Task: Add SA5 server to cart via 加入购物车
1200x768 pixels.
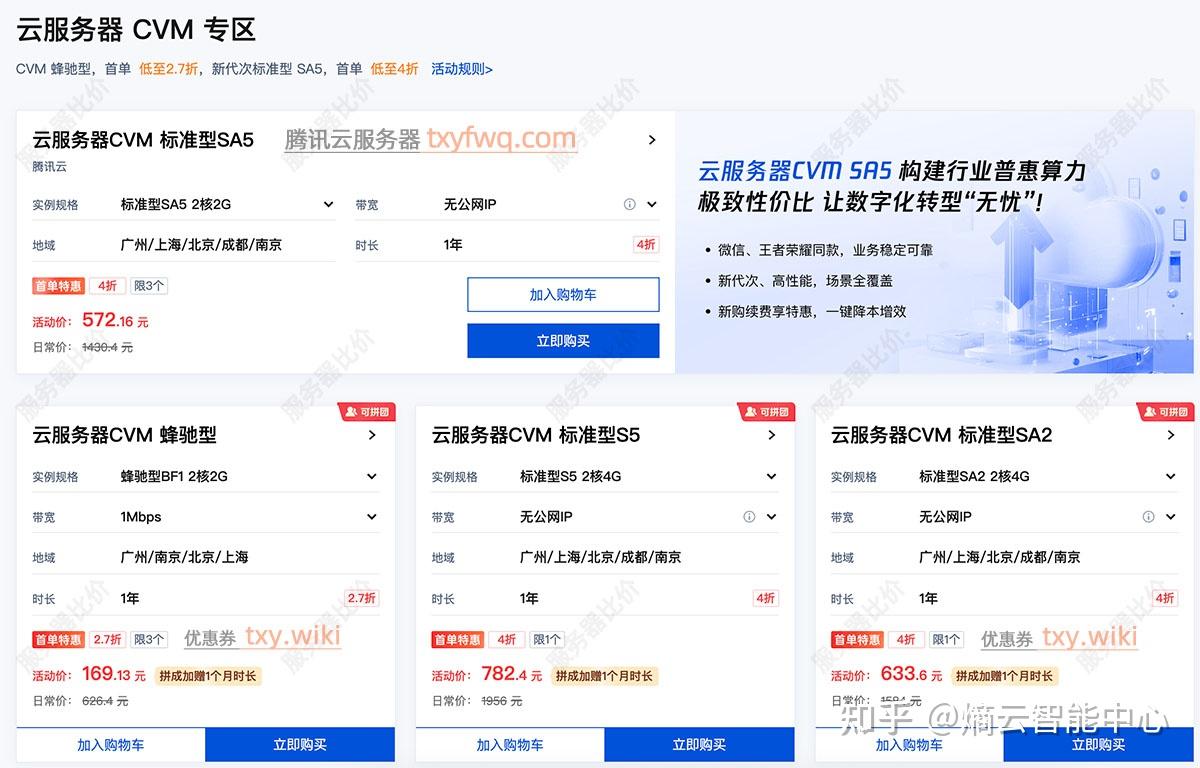Action: (x=563, y=294)
